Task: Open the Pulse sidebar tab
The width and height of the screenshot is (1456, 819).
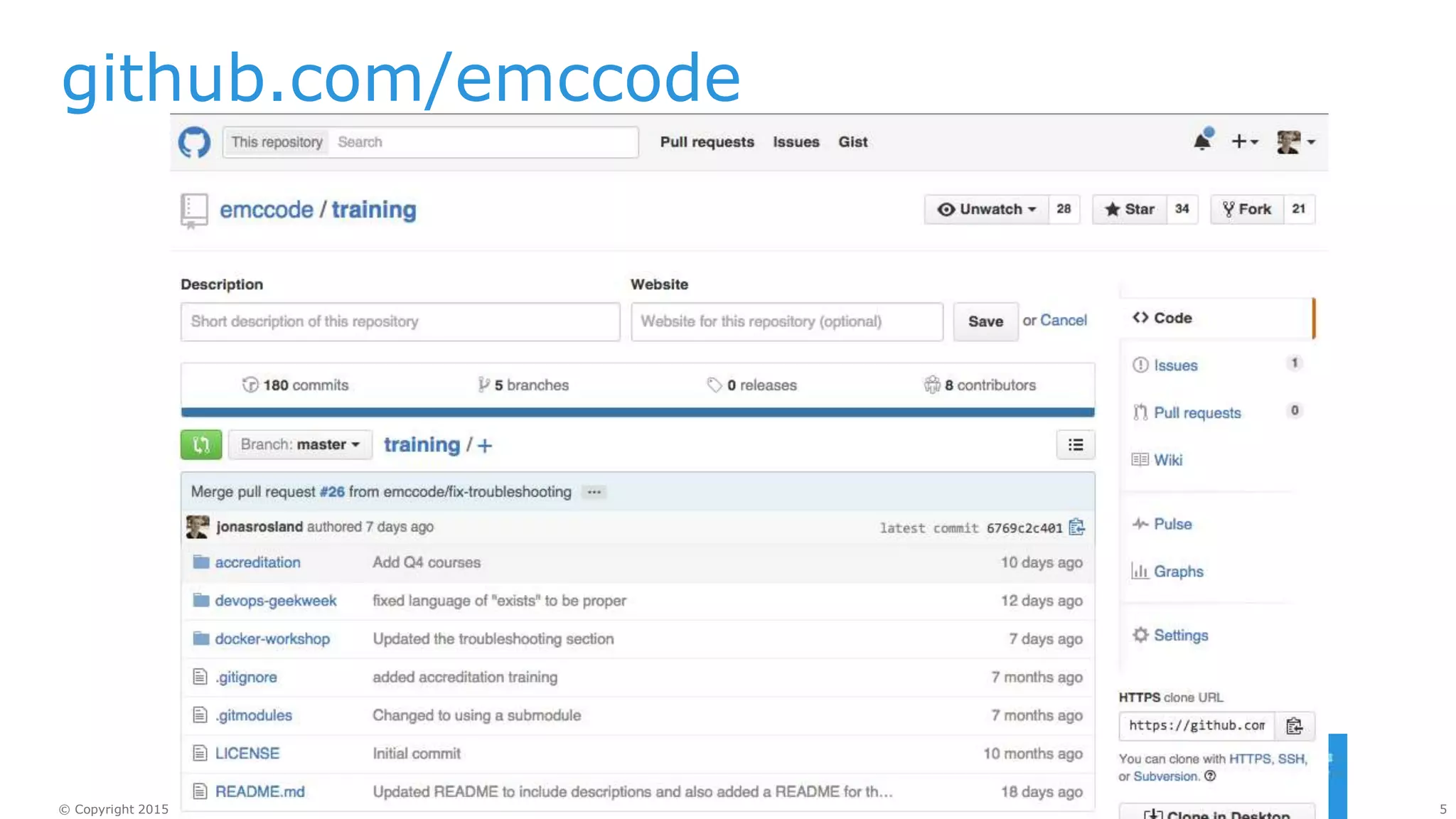Action: pyautogui.click(x=1162, y=524)
